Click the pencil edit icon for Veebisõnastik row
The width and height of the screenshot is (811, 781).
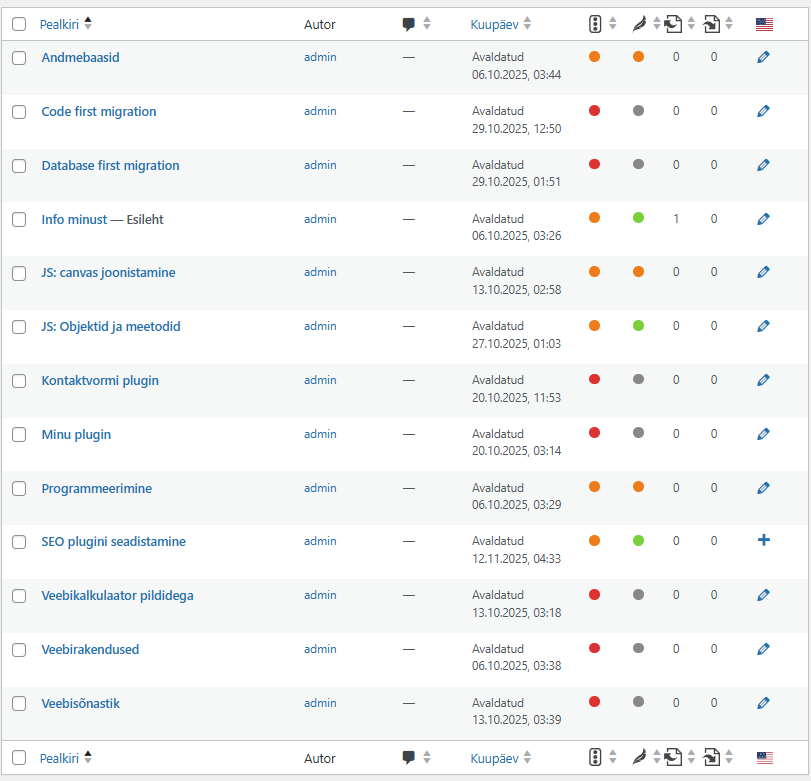pos(763,703)
